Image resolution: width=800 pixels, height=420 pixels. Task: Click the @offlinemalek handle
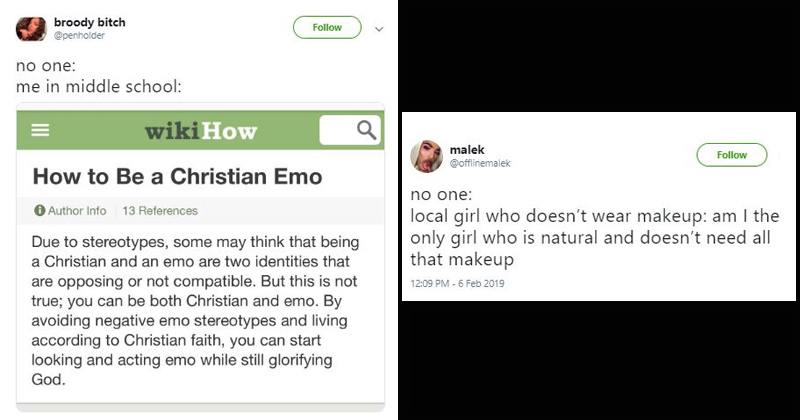480,163
